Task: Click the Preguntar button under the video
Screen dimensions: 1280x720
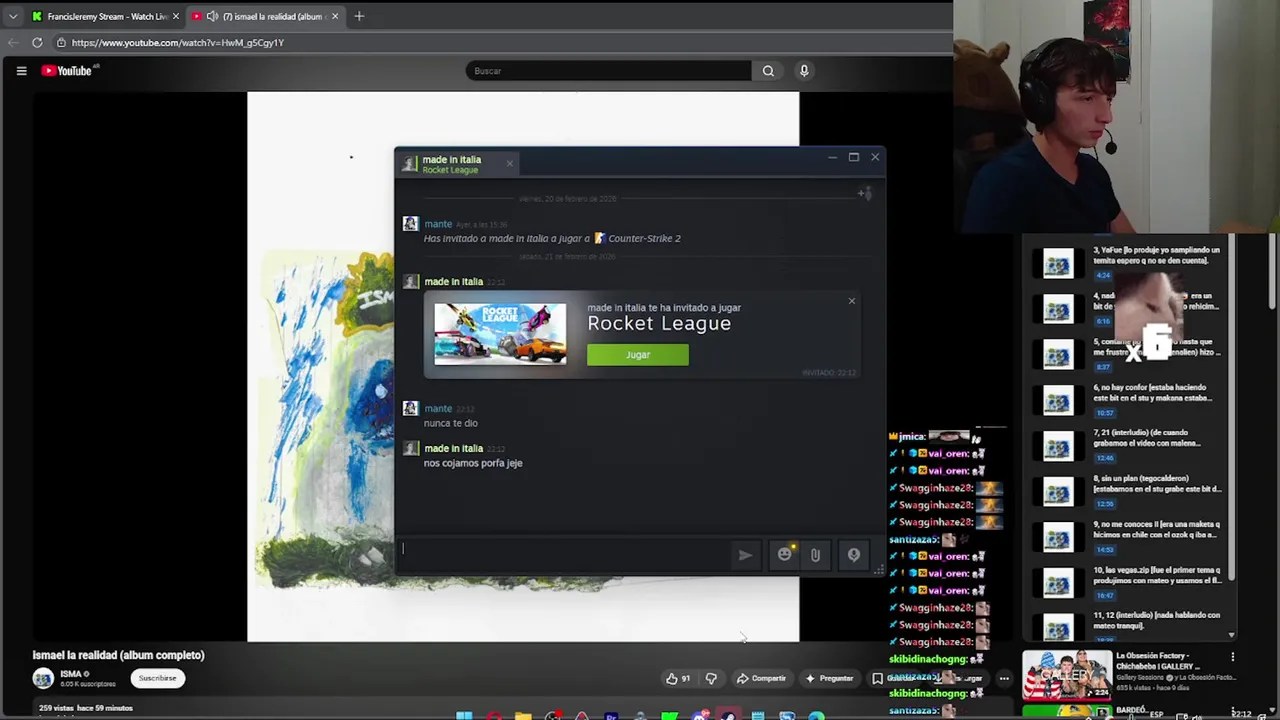Action: click(x=829, y=678)
